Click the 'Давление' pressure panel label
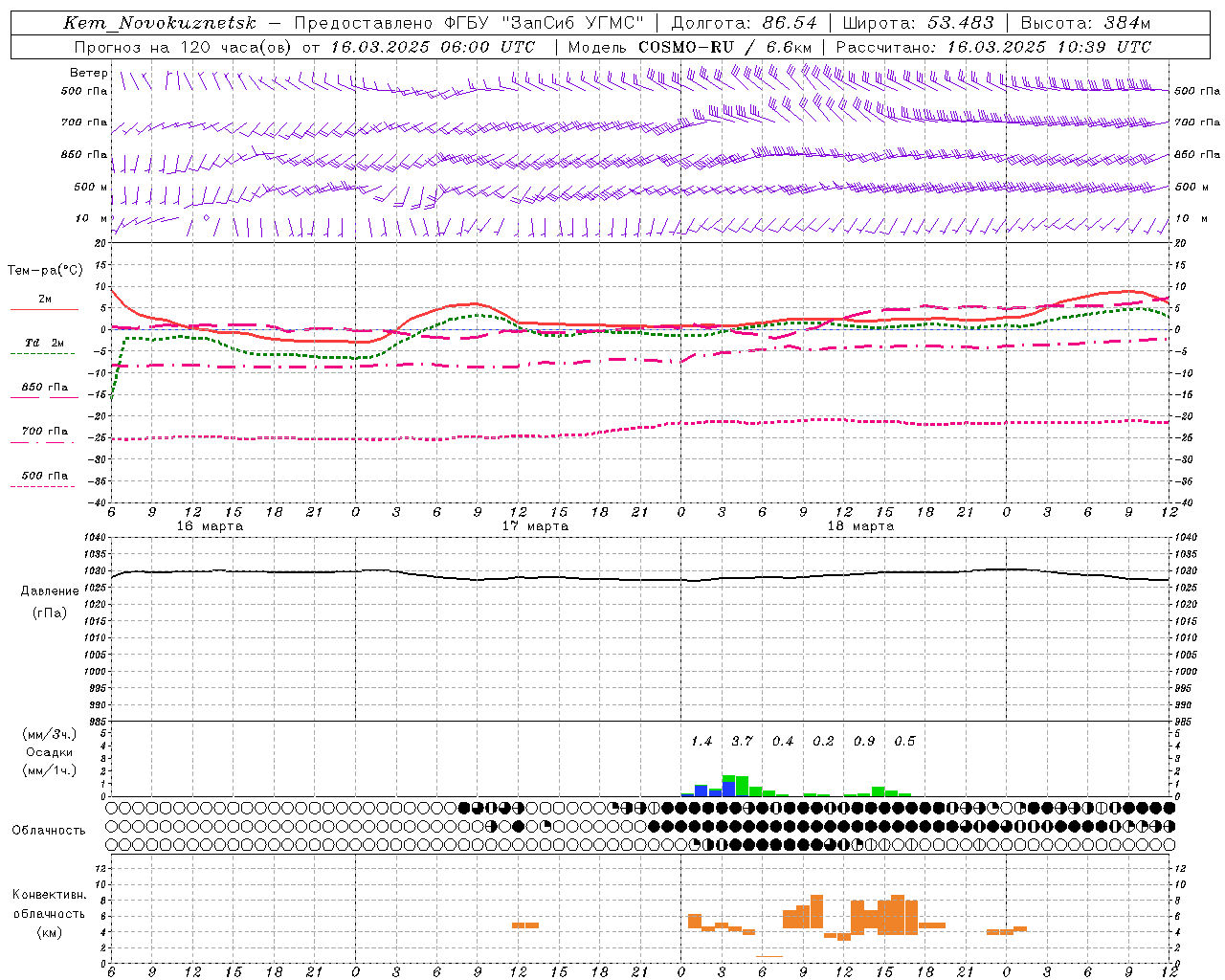Image resolution: width=1225 pixels, height=980 pixels. pos(50,591)
